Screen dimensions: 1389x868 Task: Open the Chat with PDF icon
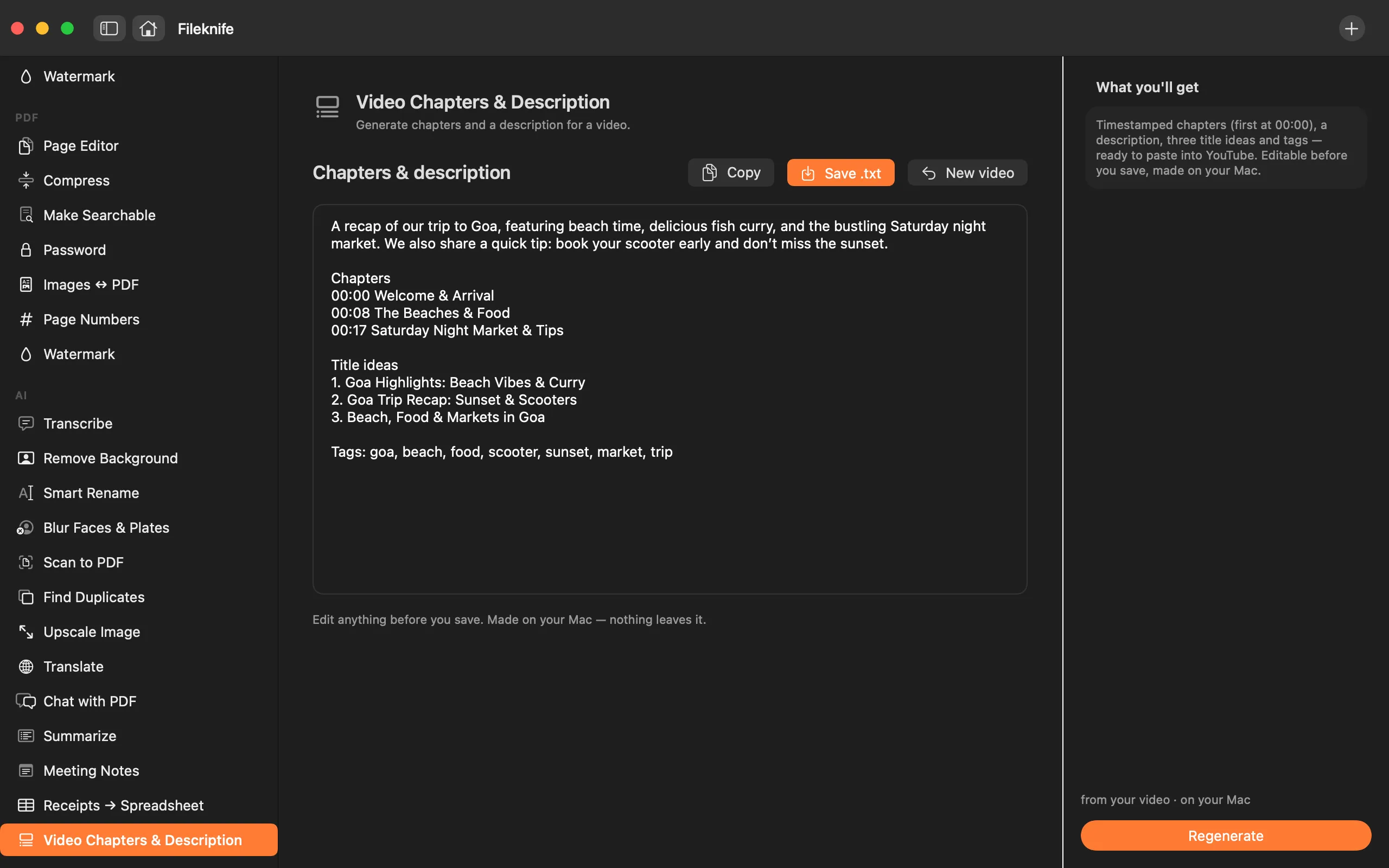[26, 701]
